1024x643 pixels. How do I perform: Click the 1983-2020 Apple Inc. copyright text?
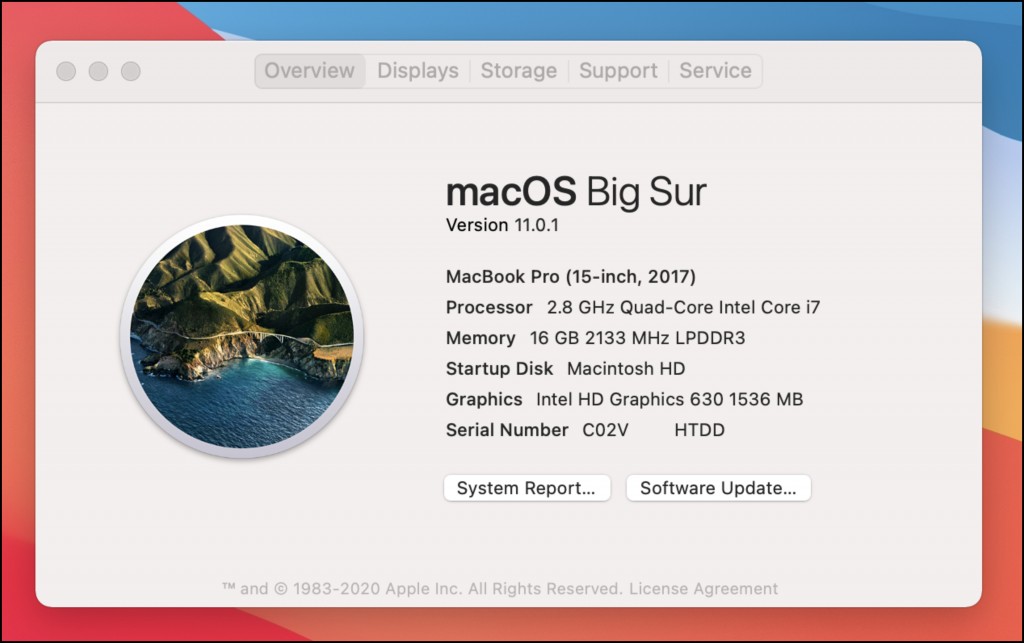click(422, 589)
